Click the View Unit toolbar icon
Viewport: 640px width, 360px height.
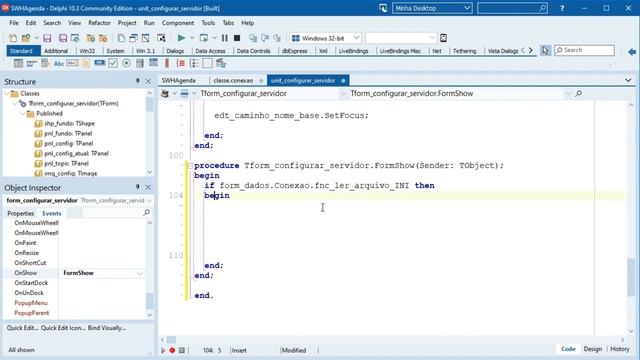pyautogui.click(x=121, y=38)
